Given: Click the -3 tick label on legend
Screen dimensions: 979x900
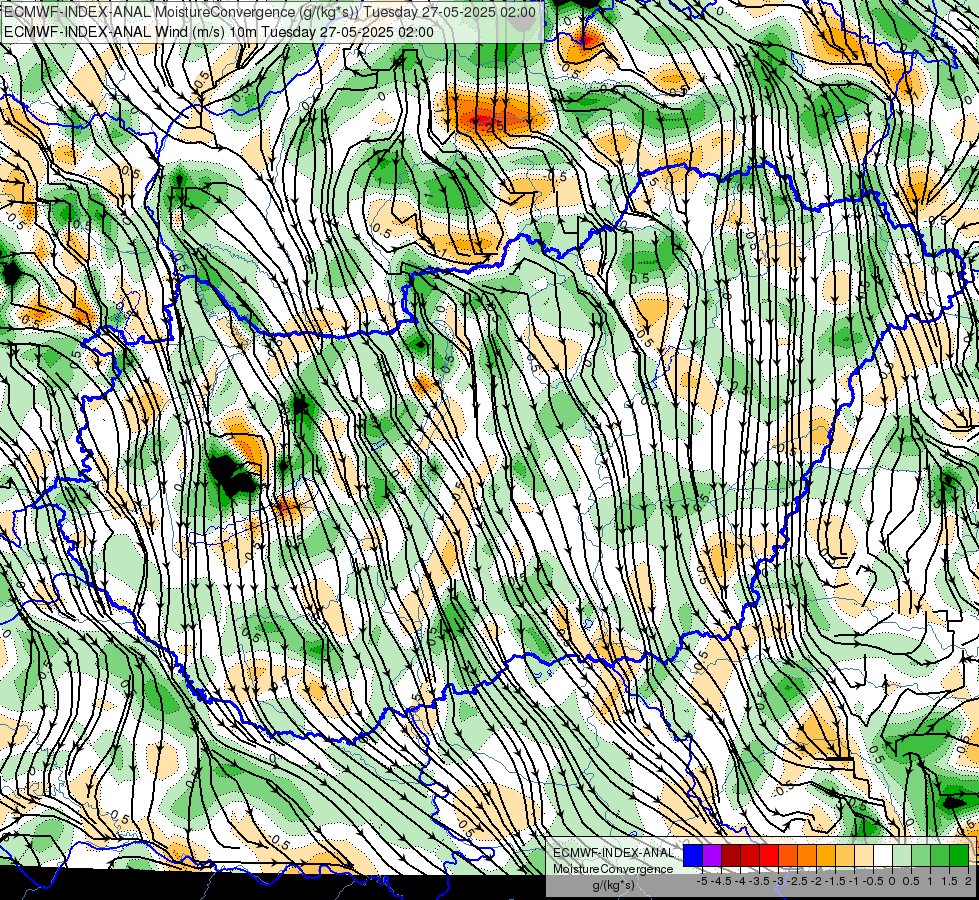Looking at the screenshot, I should pyautogui.click(x=778, y=881).
